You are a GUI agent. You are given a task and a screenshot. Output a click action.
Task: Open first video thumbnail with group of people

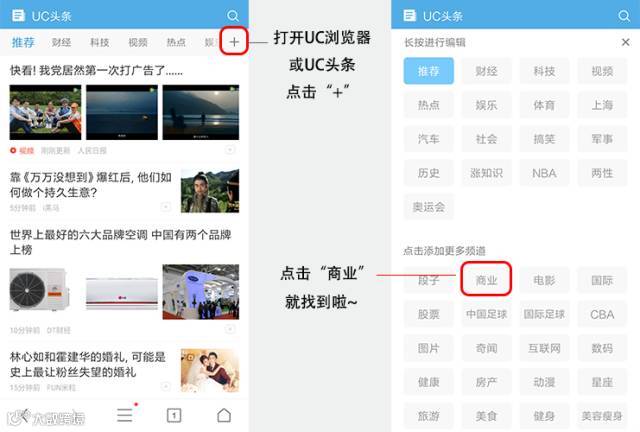45,112
